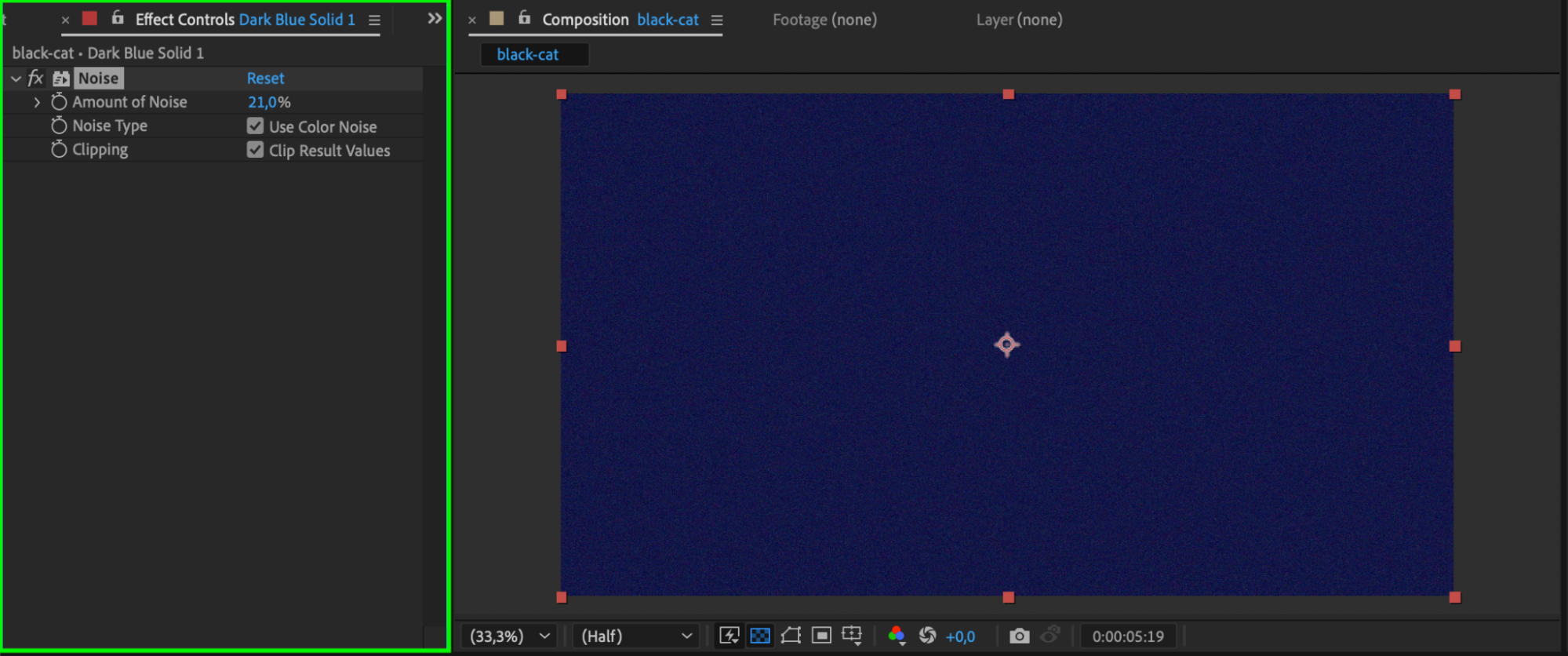Image resolution: width=1568 pixels, height=656 pixels.
Task: Uncheck Use Color Noise checkbox
Action: pyautogui.click(x=255, y=126)
